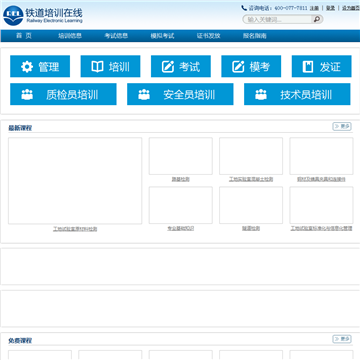This screenshot has height=360, width=360.
Task: Open the 报名指南 navigation item
Action: 255,36
